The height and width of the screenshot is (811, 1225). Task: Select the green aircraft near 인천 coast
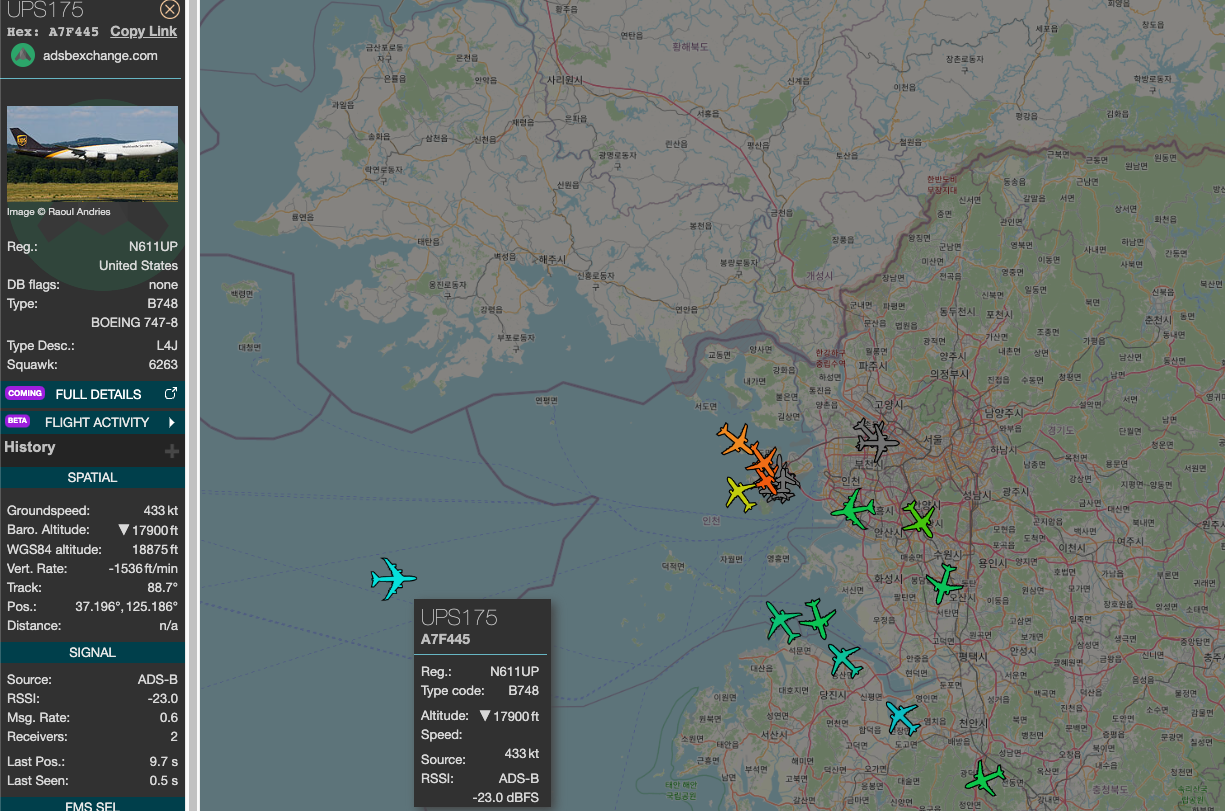pos(853,509)
